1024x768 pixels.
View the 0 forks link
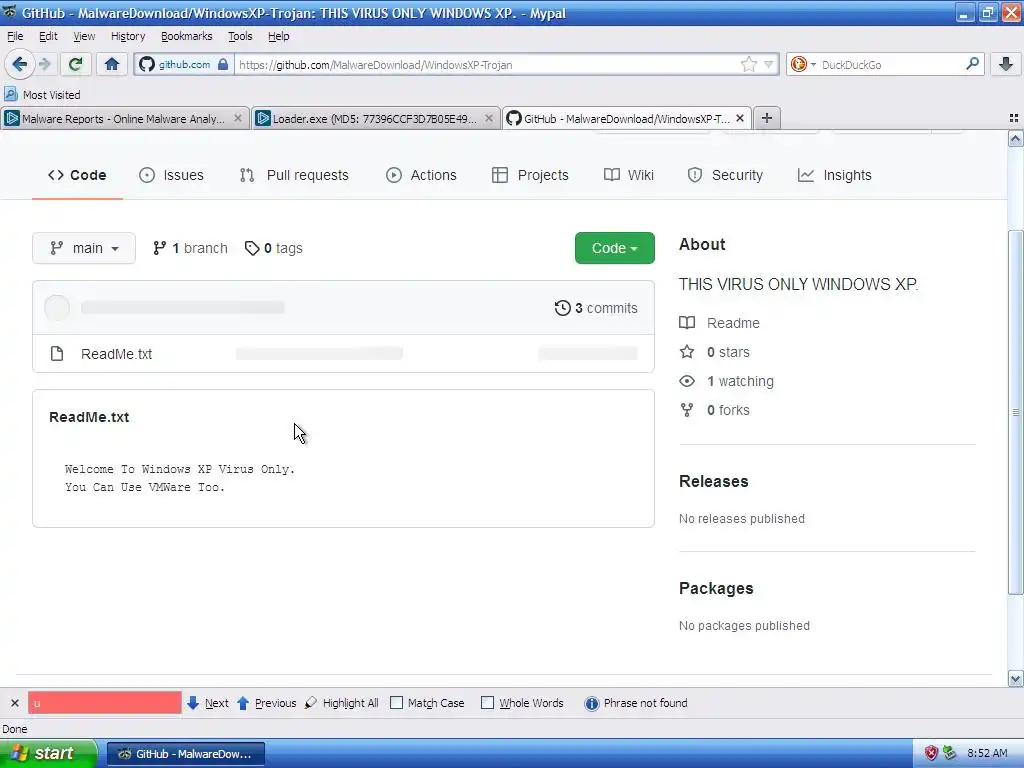pos(728,410)
